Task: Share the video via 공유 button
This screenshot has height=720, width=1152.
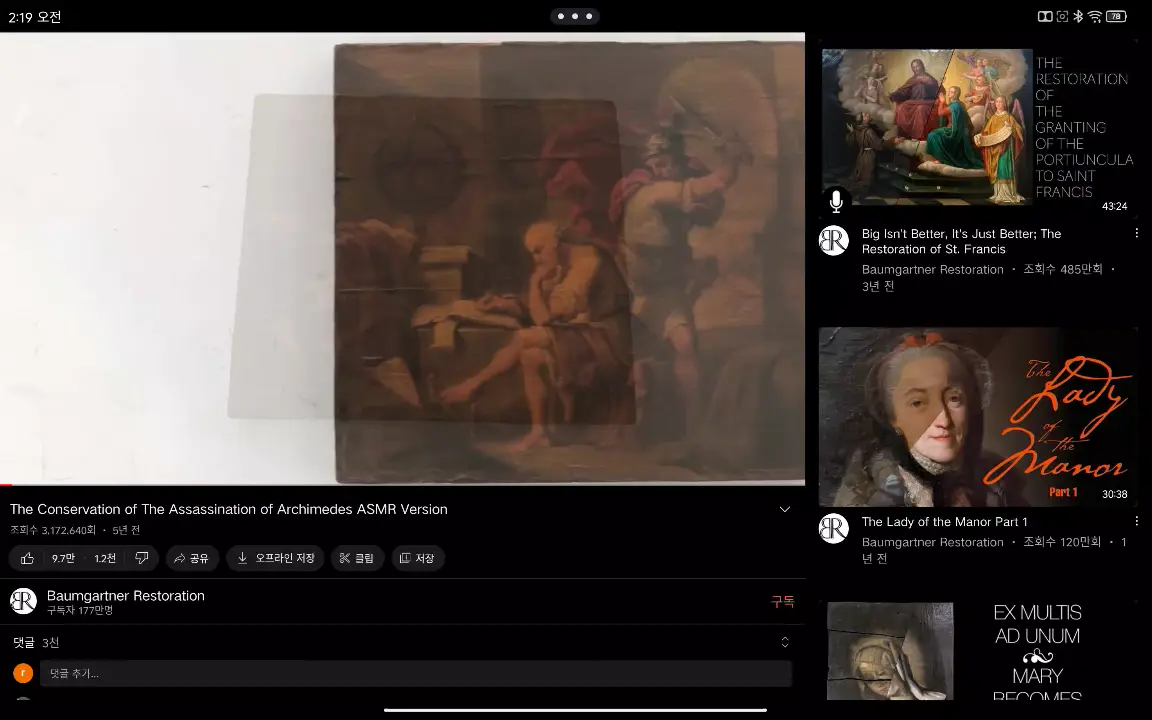Action: 192,558
